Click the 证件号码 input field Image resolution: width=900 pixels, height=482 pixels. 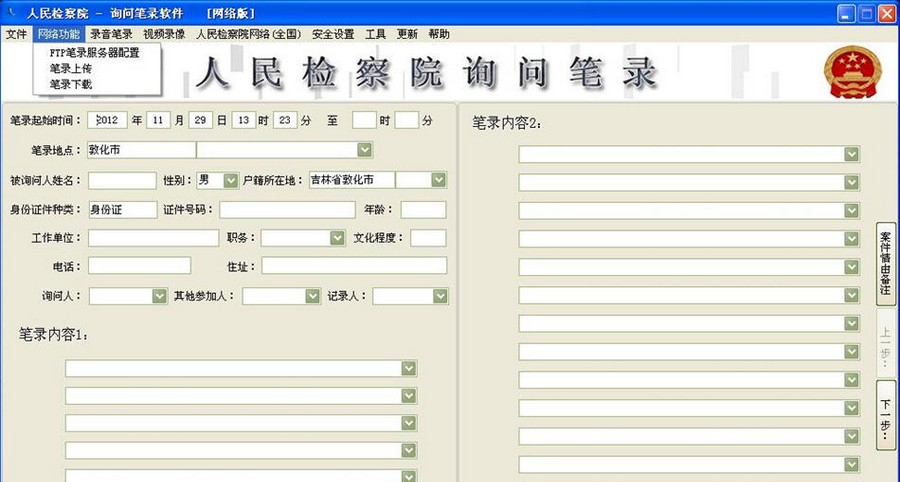287,210
